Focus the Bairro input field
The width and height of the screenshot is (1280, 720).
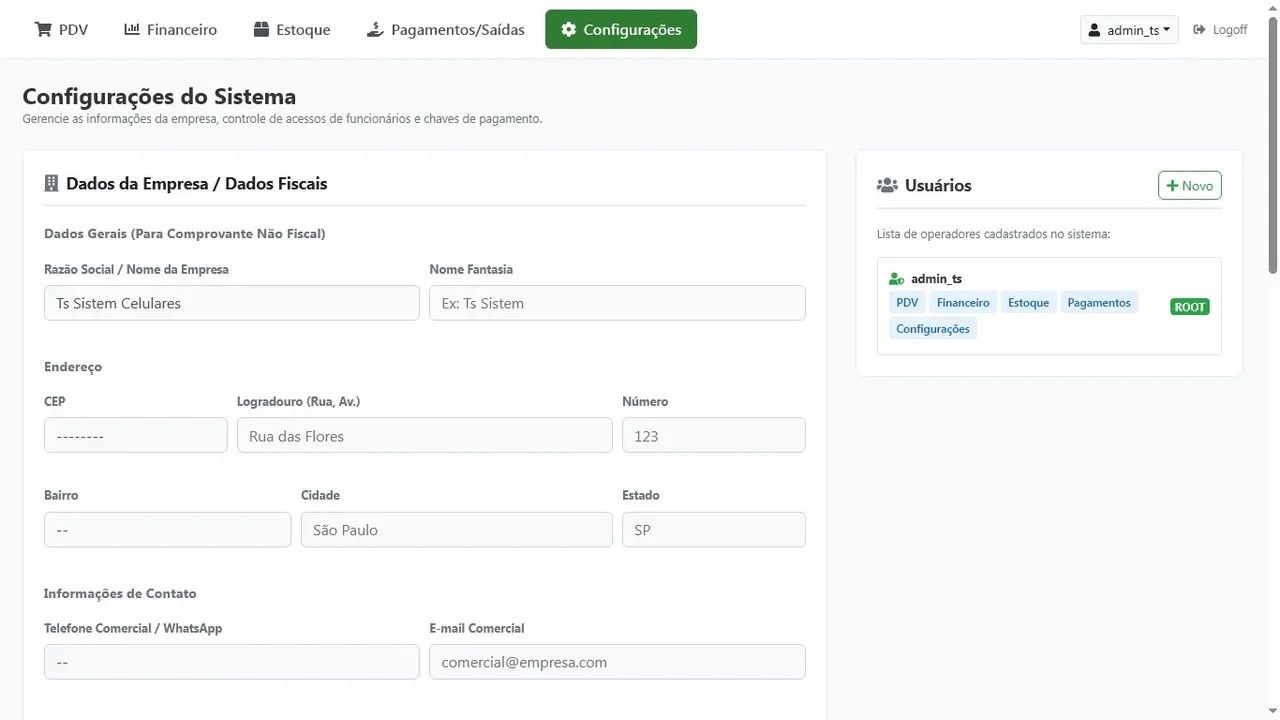click(x=168, y=530)
